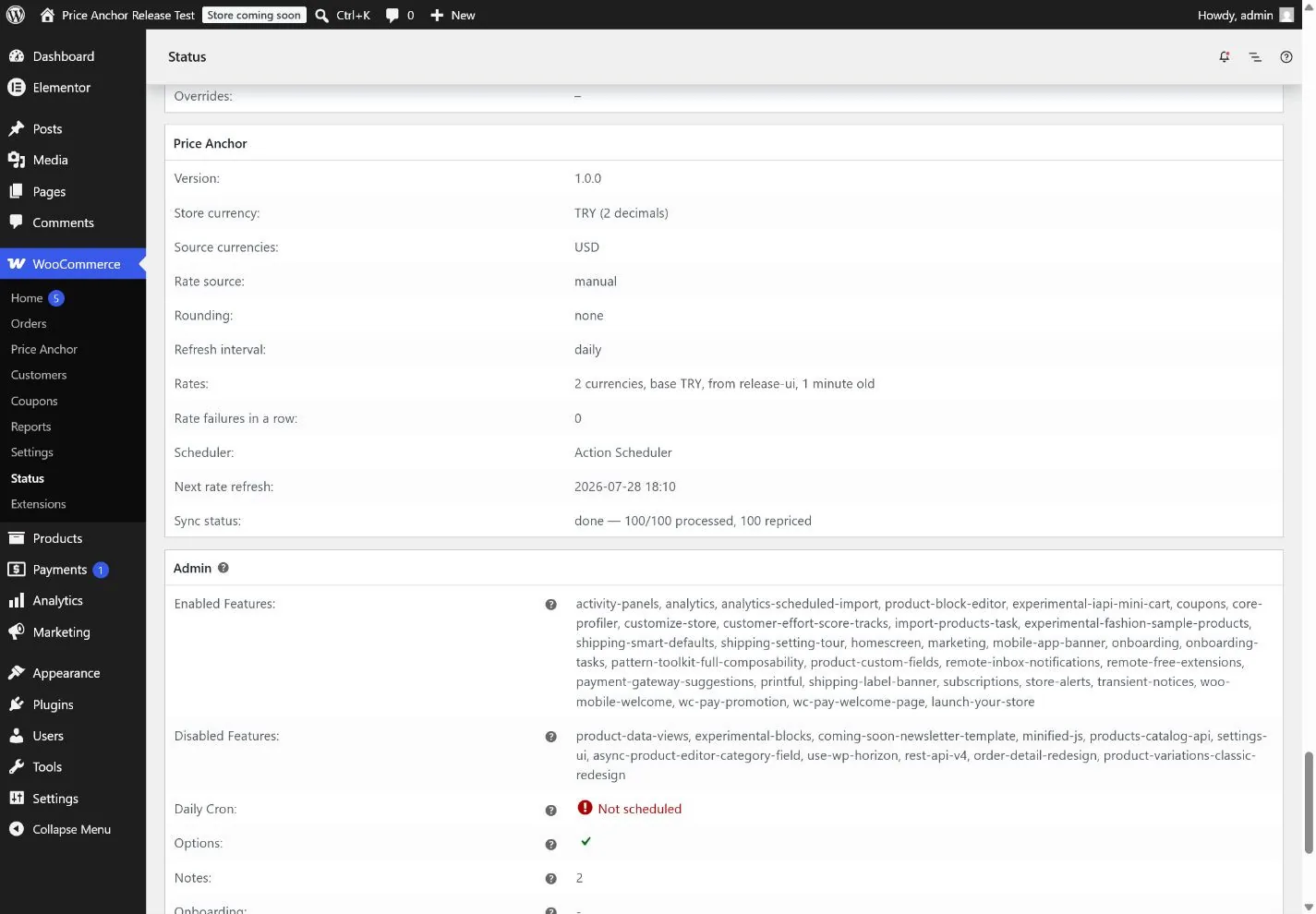Open the WooCommerce notifications bell icon
The width and height of the screenshot is (1316, 914).
pos(1225,56)
